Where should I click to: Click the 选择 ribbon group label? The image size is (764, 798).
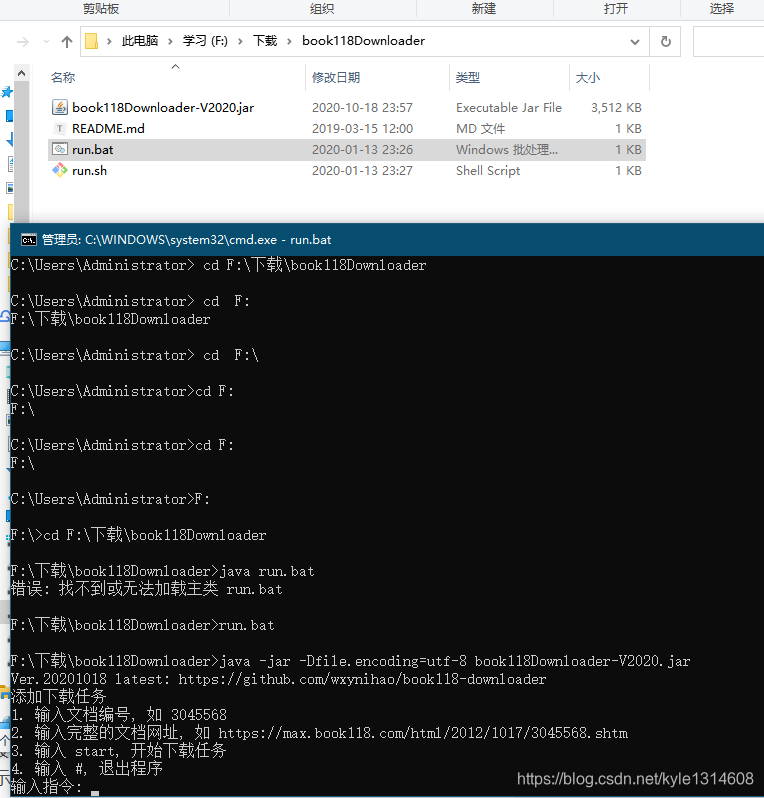click(722, 8)
